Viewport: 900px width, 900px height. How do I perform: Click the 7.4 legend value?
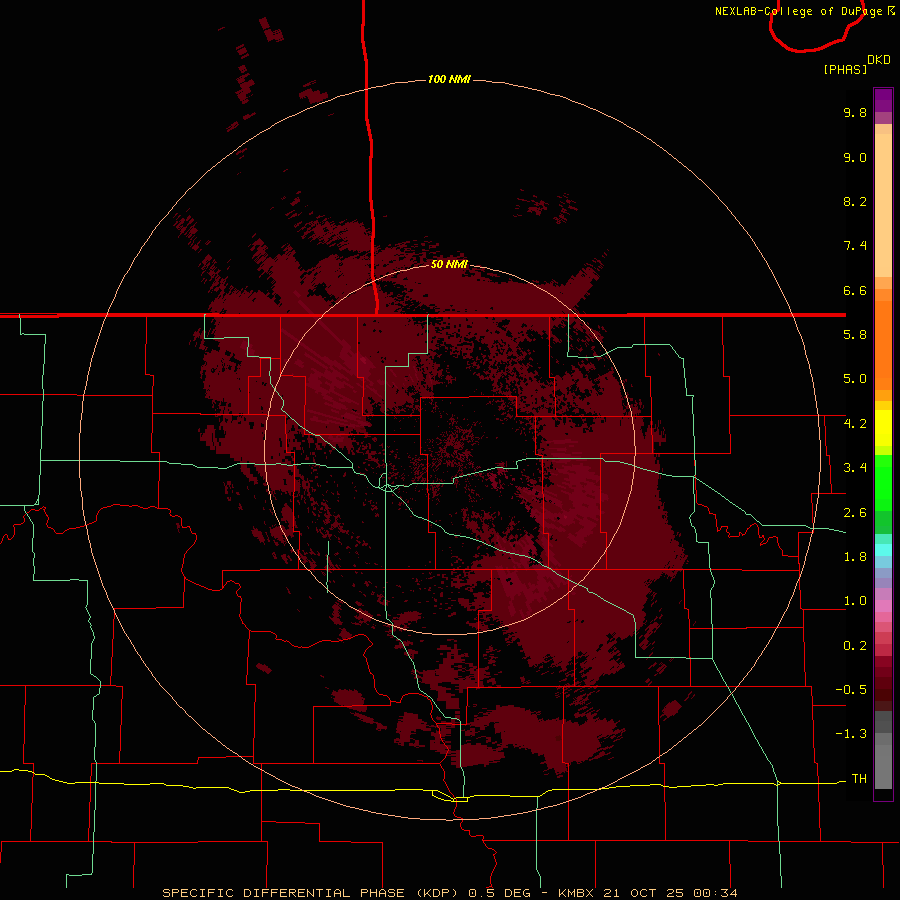point(855,246)
